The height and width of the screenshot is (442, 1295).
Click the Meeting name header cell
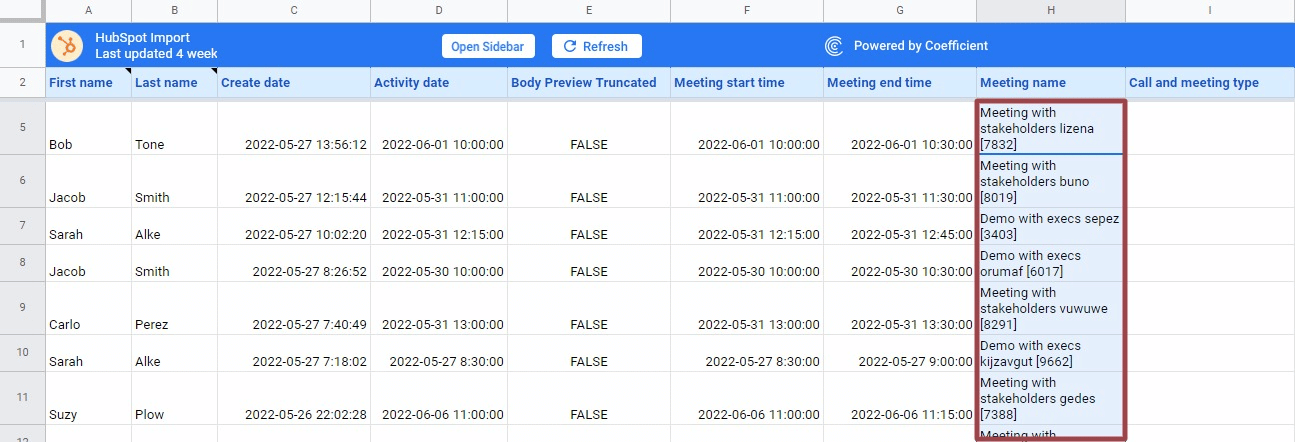click(x=1050, y=83)
